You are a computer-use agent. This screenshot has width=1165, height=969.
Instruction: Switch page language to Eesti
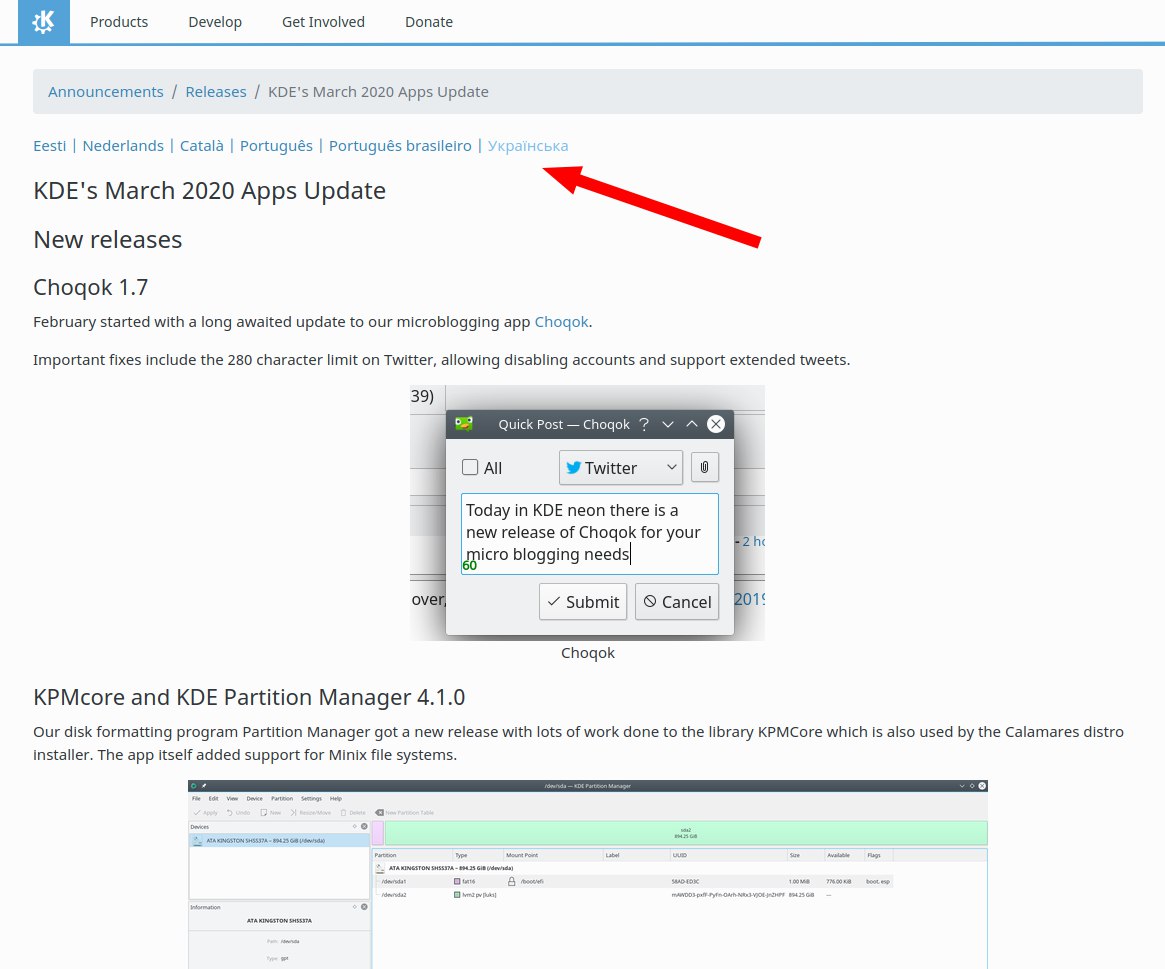click(50, 146)
